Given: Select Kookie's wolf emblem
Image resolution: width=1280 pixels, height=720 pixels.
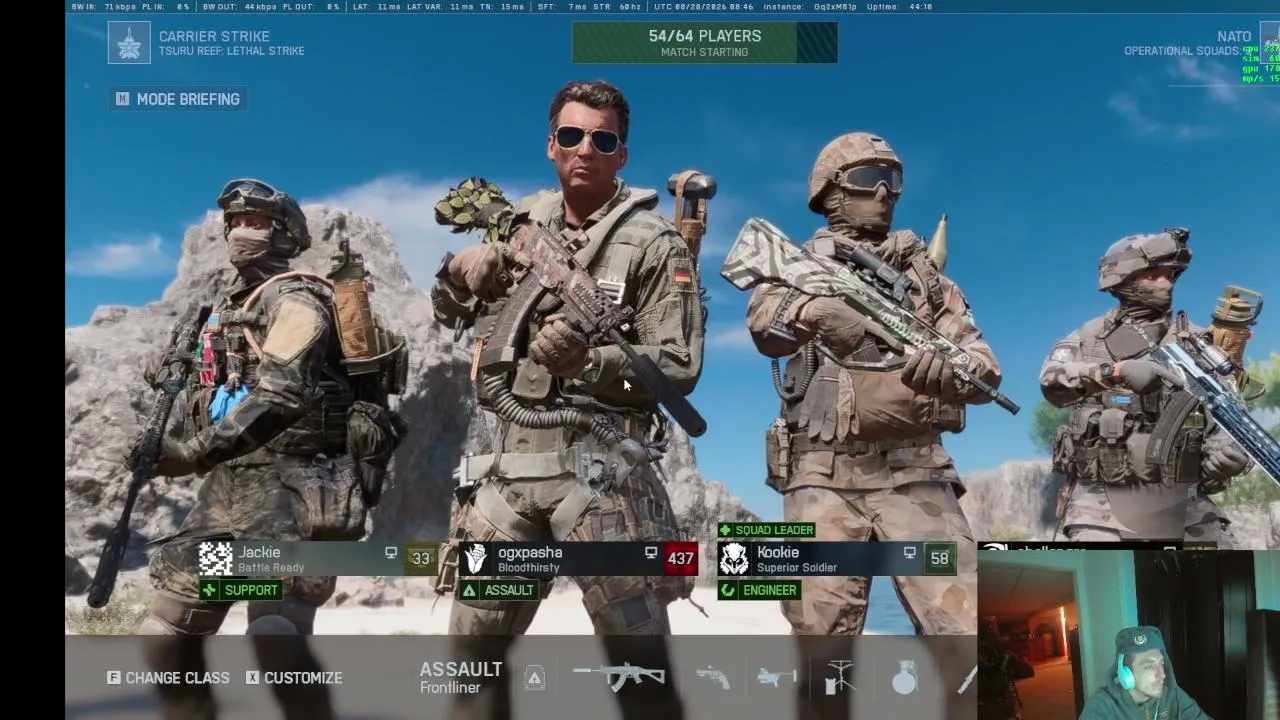Looking at the screenshot, I should [x=735, y=559].
